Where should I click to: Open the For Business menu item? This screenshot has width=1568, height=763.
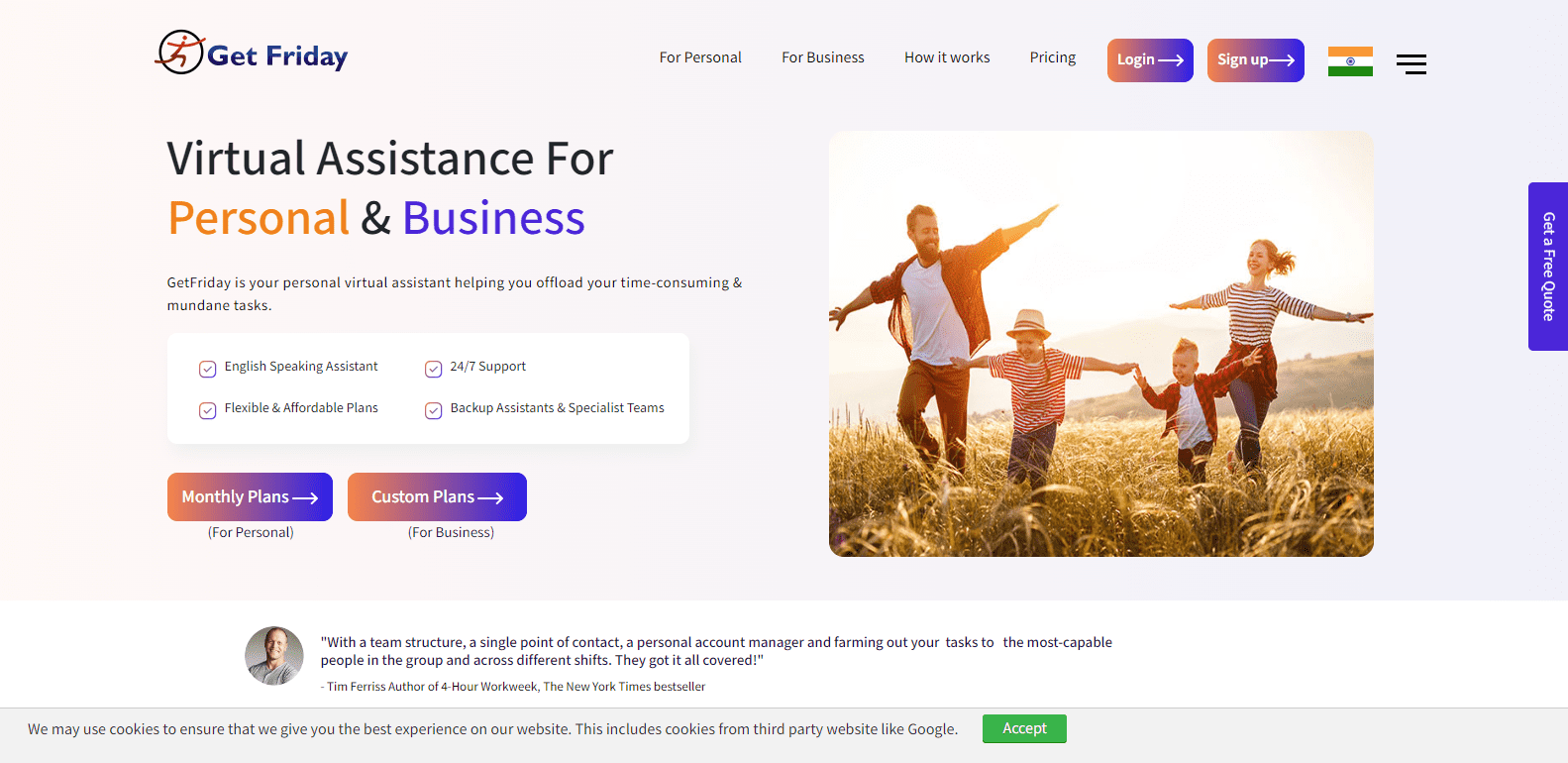[x=822, y=57]
